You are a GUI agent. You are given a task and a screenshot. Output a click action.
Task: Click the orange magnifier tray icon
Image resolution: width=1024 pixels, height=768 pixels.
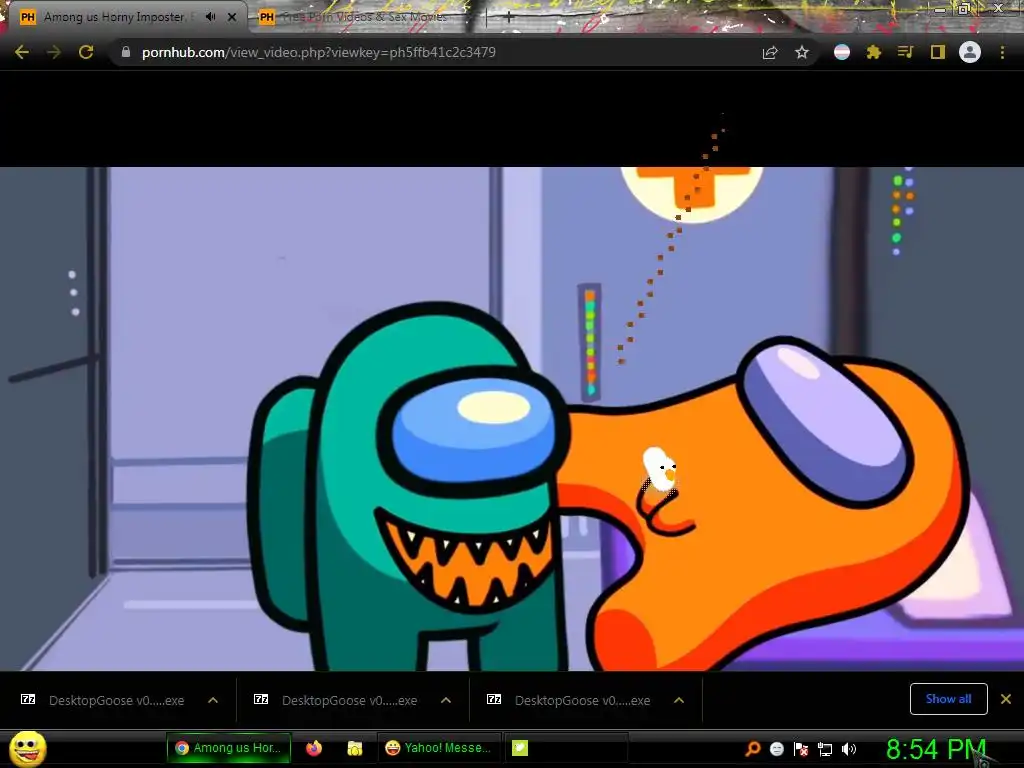[752, 749]
